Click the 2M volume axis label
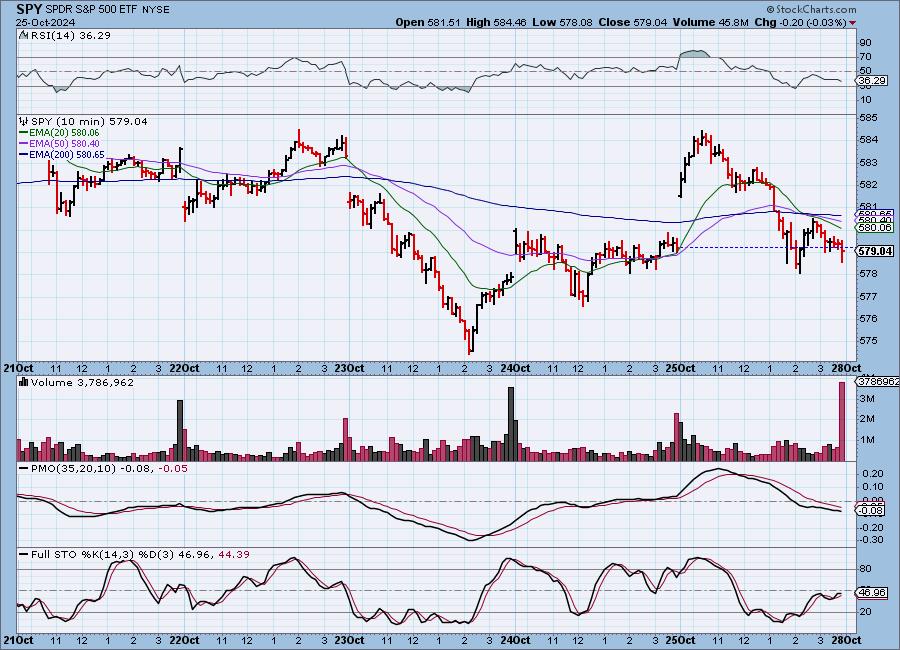The width and height of the screenshot is (900, 650). tap(867, 419)
